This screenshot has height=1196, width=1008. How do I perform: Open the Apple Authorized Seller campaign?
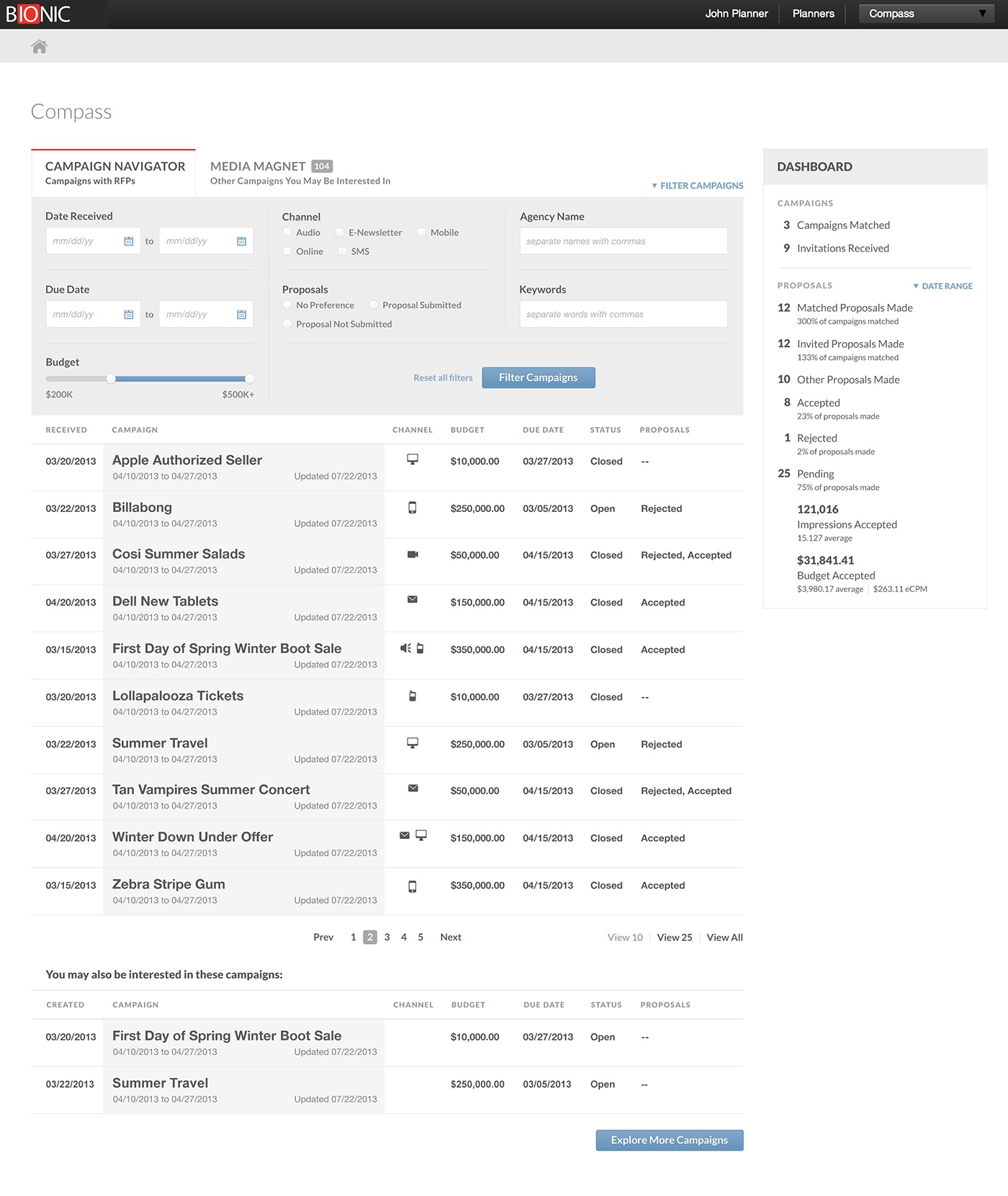(187, 460)
